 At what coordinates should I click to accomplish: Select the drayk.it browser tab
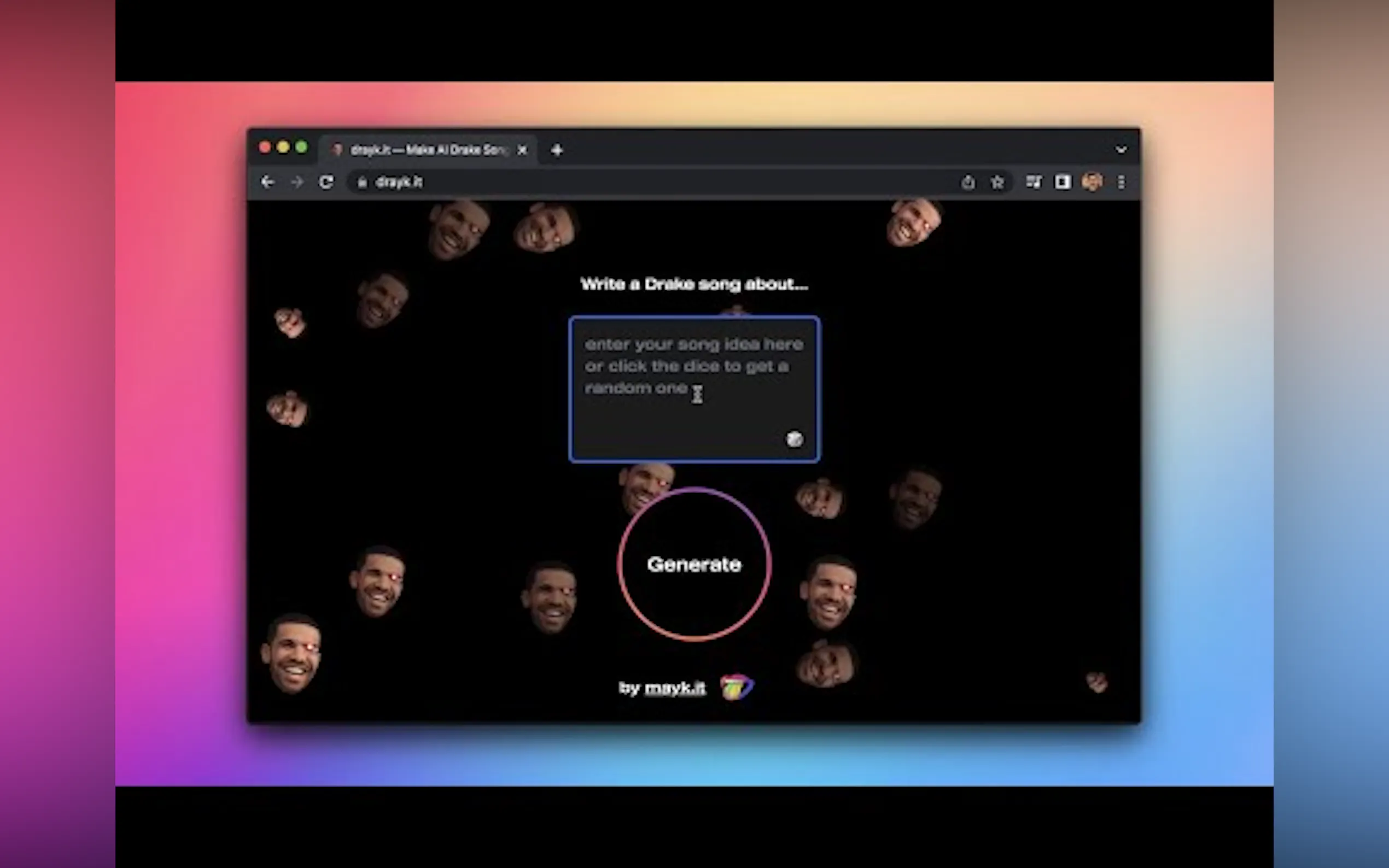point(428,150)
